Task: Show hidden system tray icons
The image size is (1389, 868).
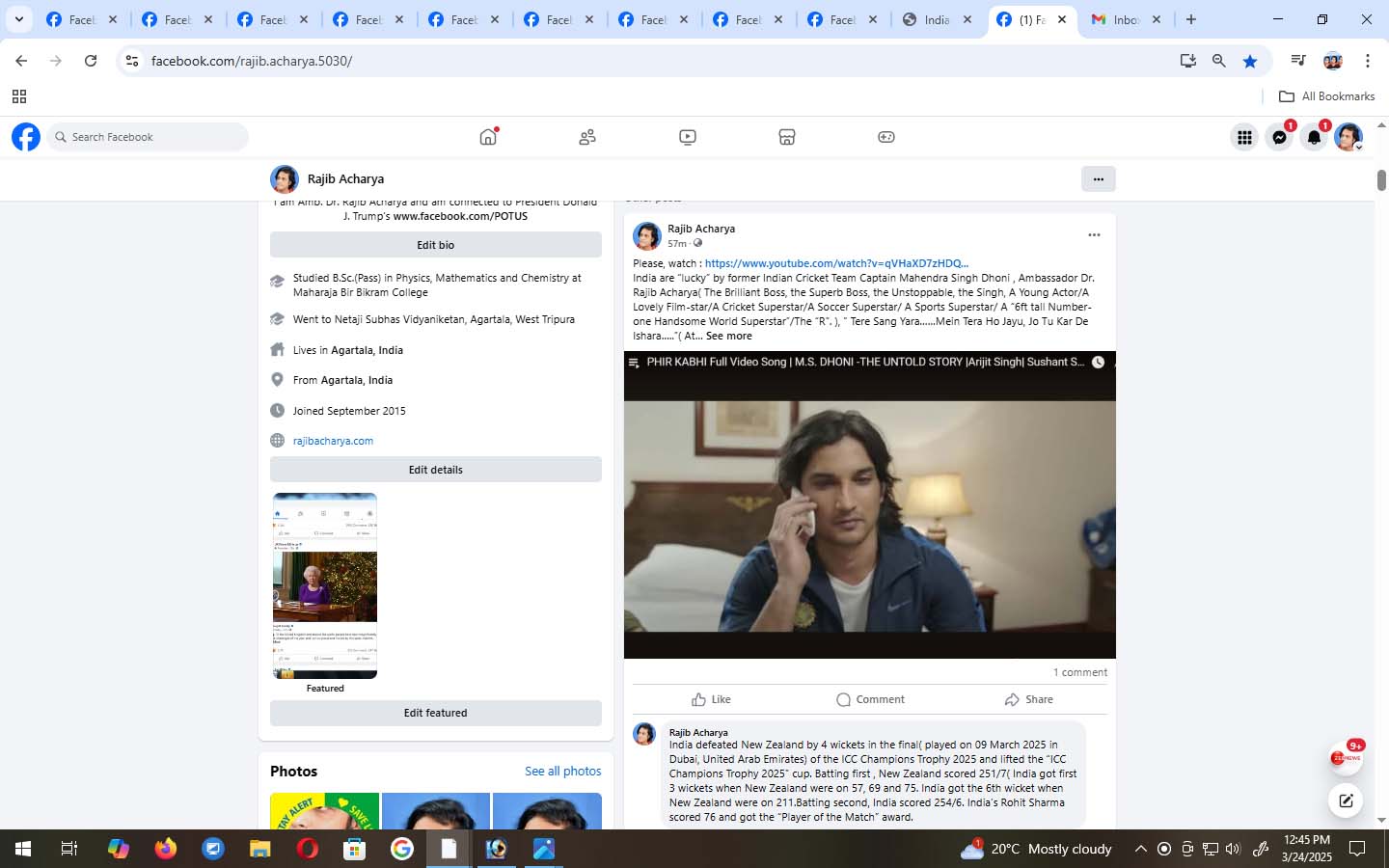Action: pyautogui.click(x=1140, y=849)
